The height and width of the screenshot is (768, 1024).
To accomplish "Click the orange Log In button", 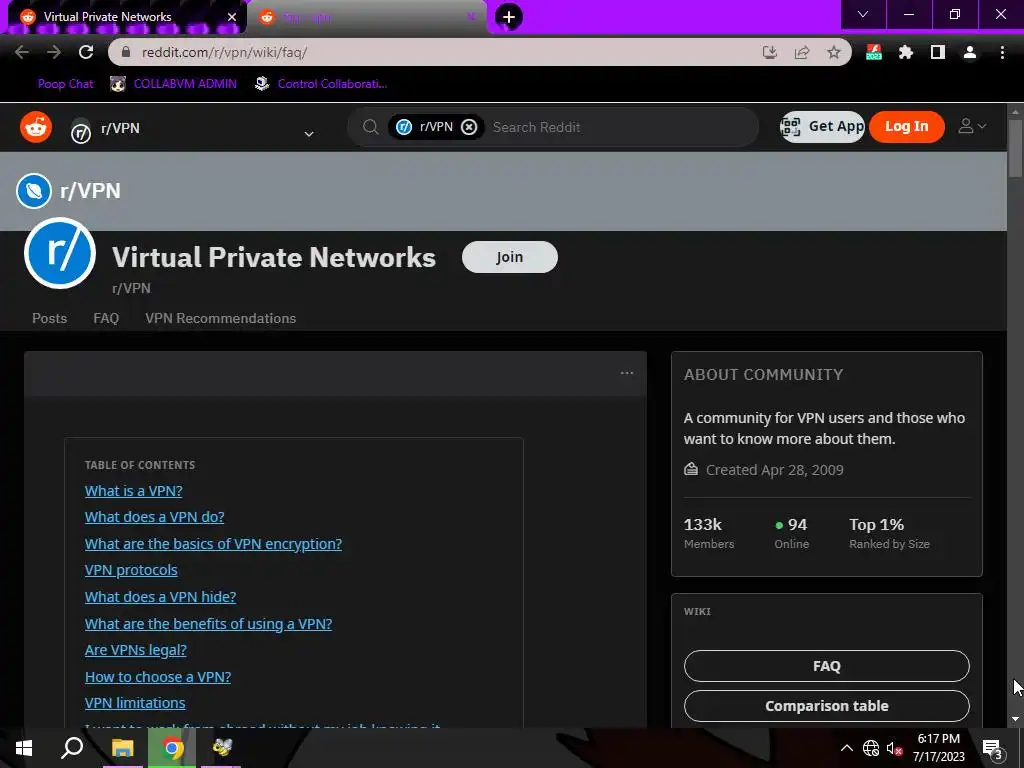I will (x=906, y=126).
